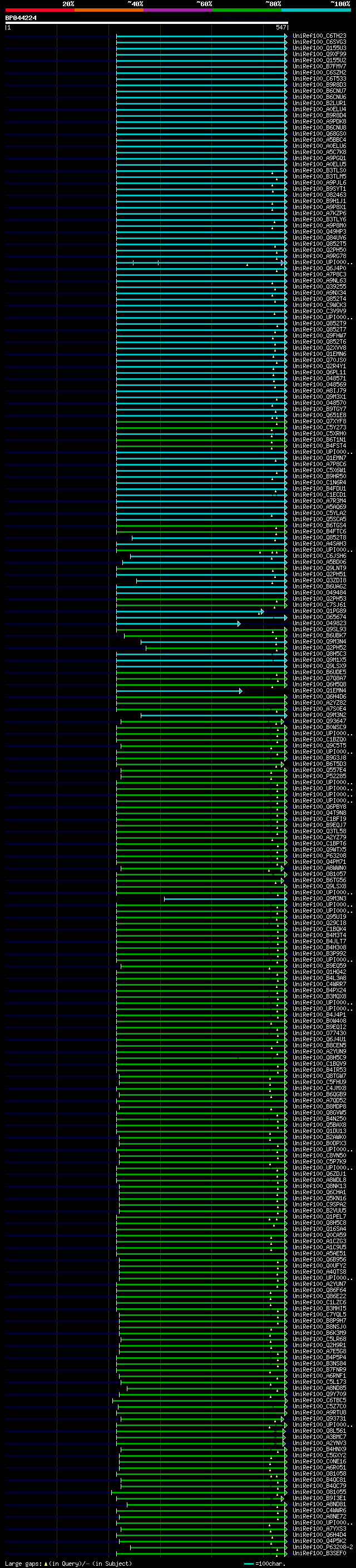Choose entry UniRef100_B6UBK7

click(319, 635)
